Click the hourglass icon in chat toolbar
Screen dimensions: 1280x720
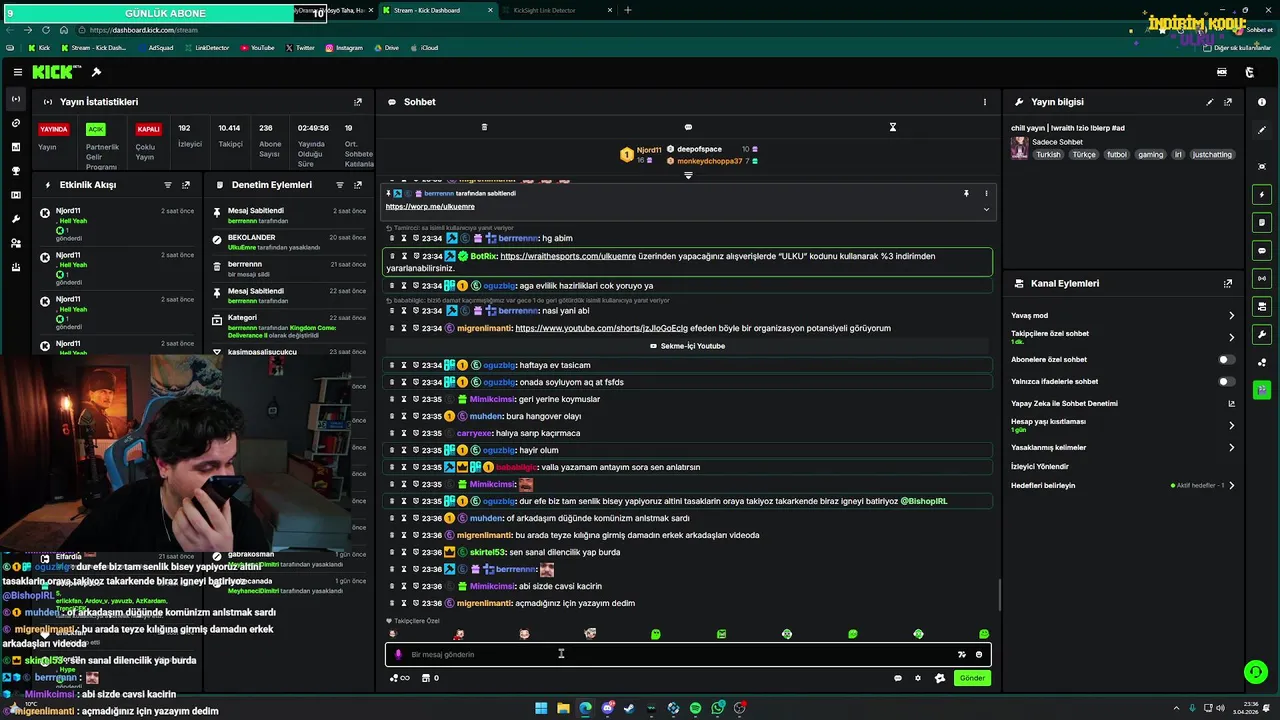(893, 127)
